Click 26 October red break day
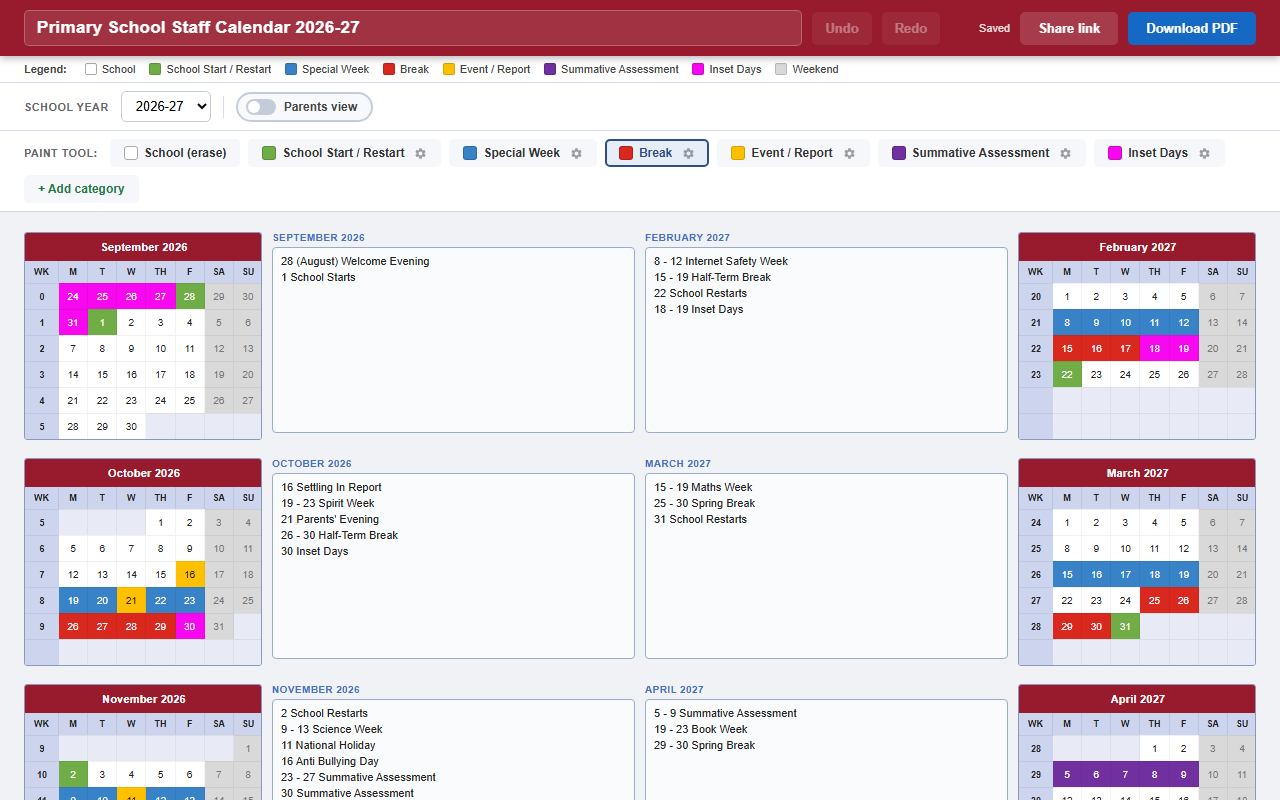 tap(73, 626)
